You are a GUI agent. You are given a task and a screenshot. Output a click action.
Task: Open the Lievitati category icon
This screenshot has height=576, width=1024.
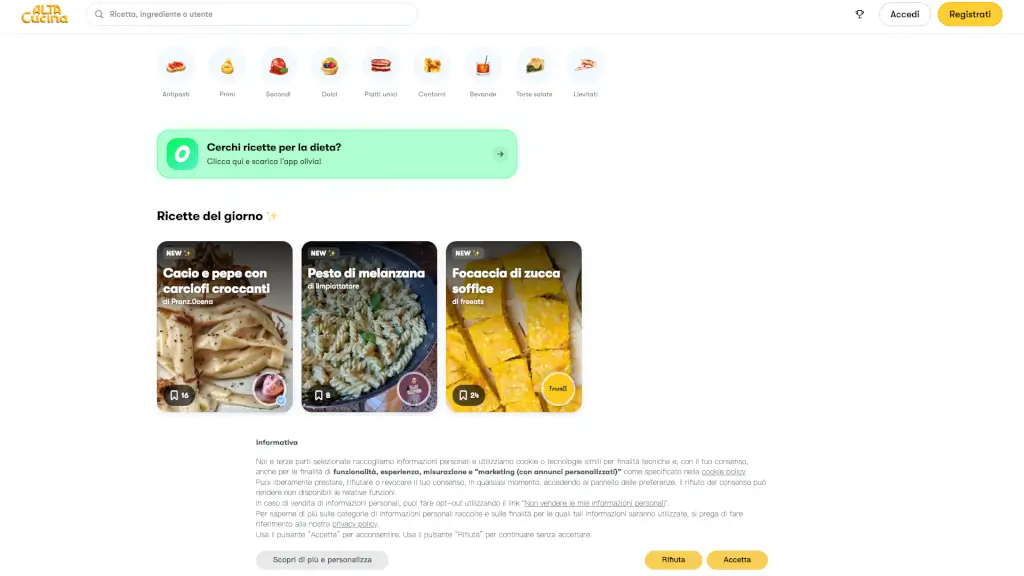pyautogui.click(x=585, y=66)
